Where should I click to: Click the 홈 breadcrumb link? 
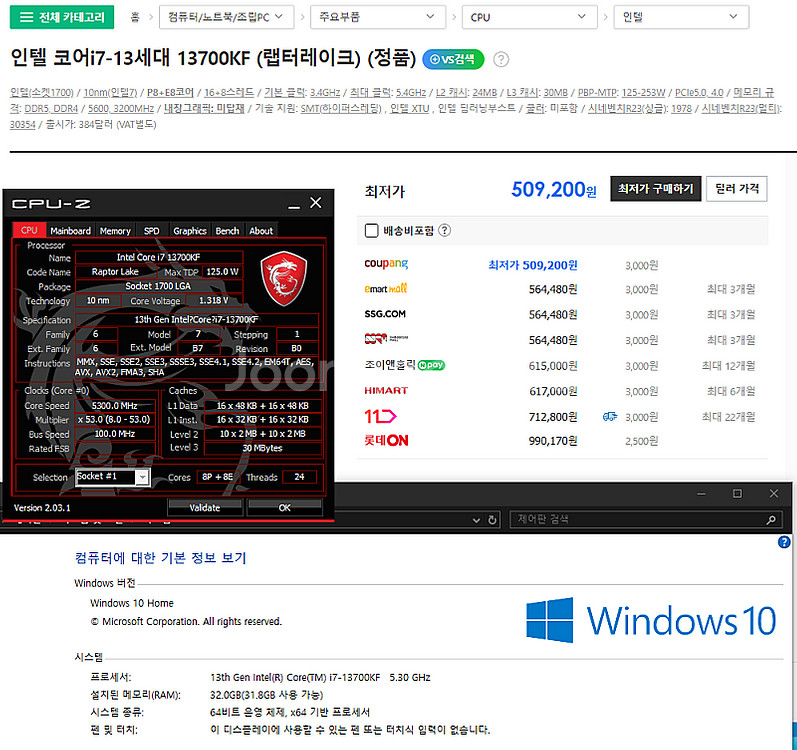click(x=135, y=17)
